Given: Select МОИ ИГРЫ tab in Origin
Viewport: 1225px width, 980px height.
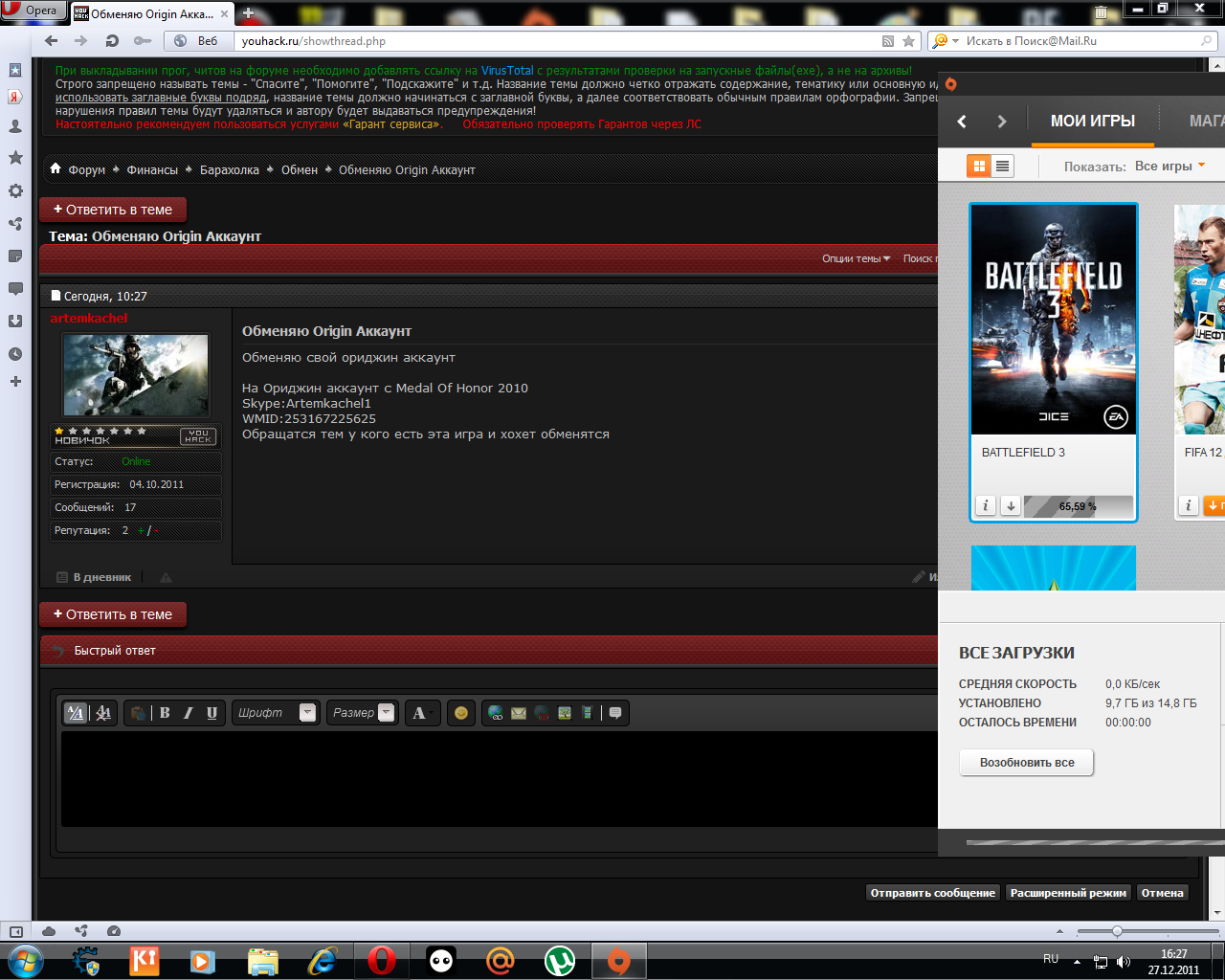Looking at the screenshot, I should (1093, 121).
